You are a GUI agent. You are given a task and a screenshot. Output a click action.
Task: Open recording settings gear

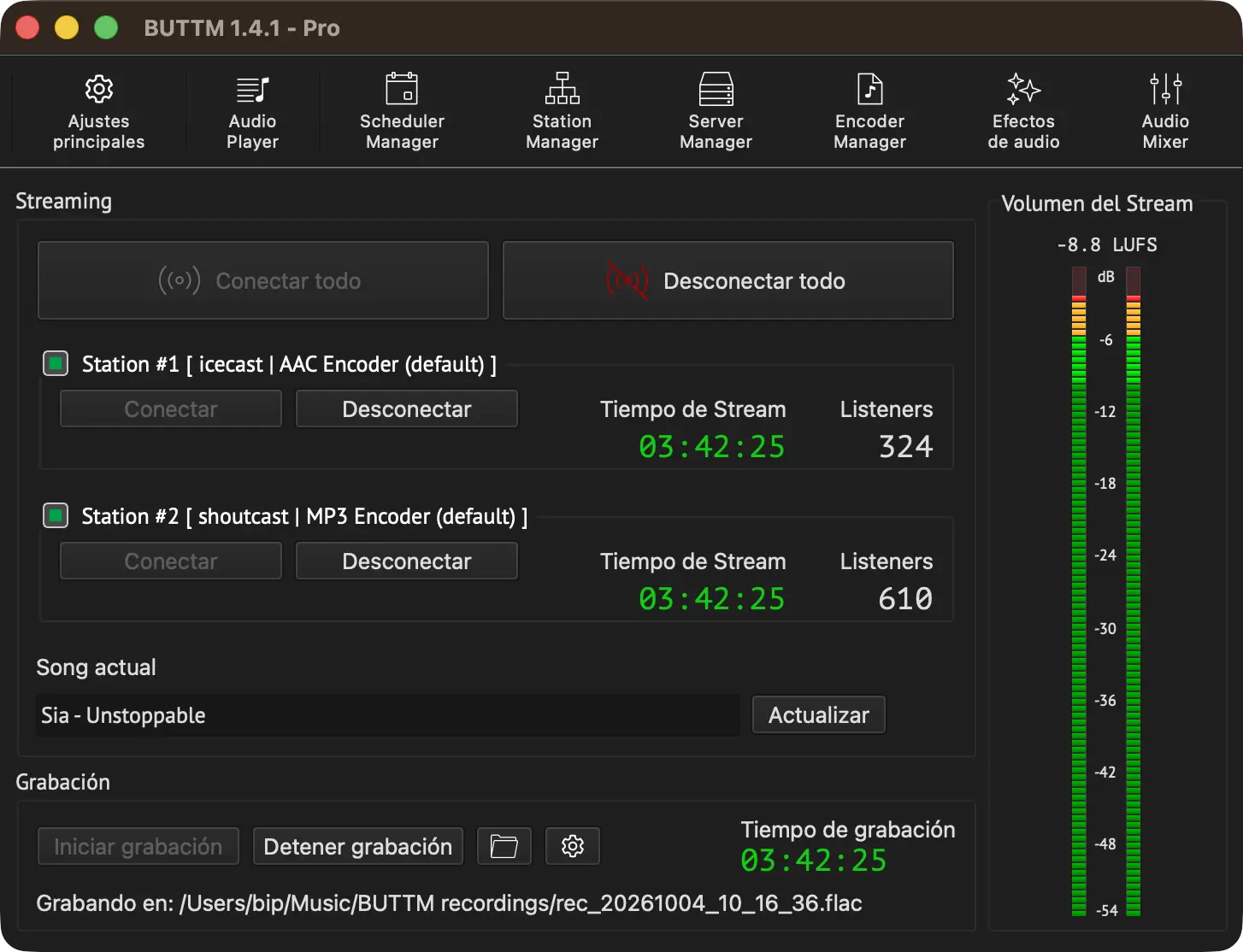[x=573, y=846]
